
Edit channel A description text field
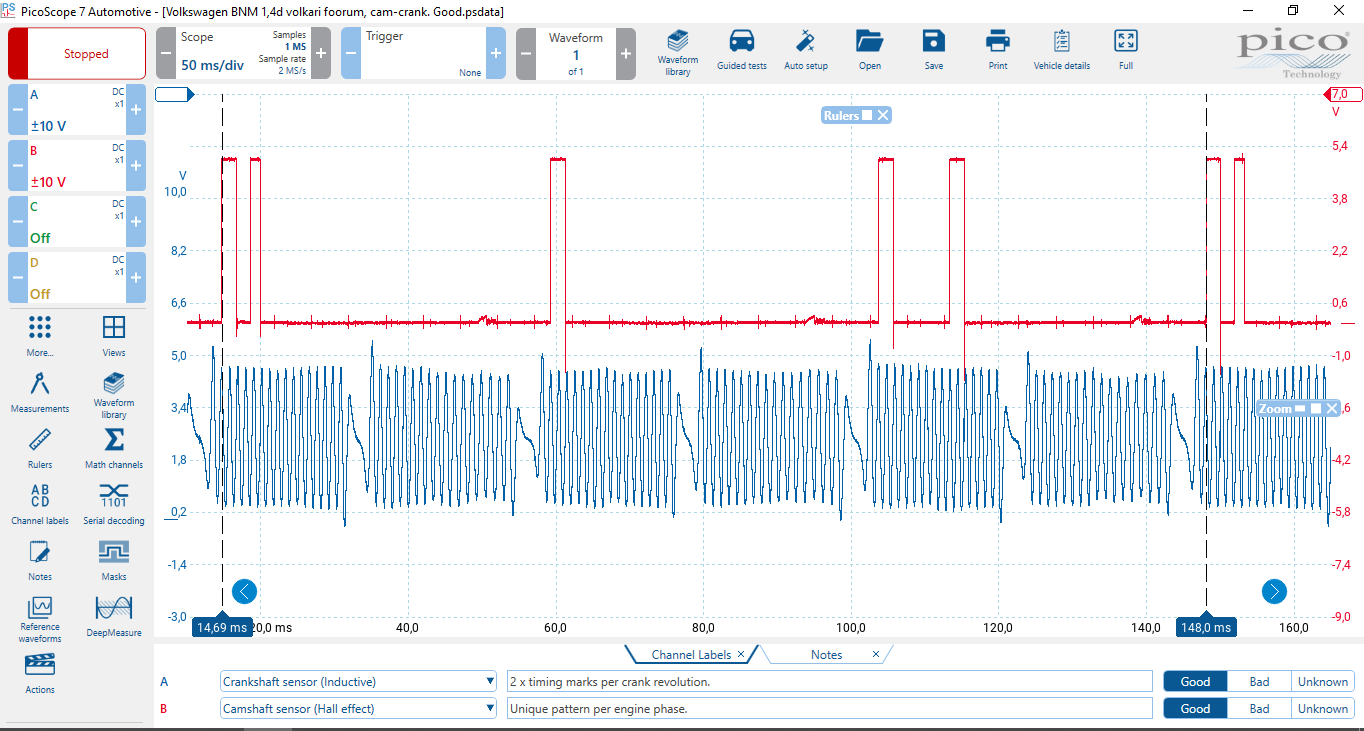click(829, 682)
